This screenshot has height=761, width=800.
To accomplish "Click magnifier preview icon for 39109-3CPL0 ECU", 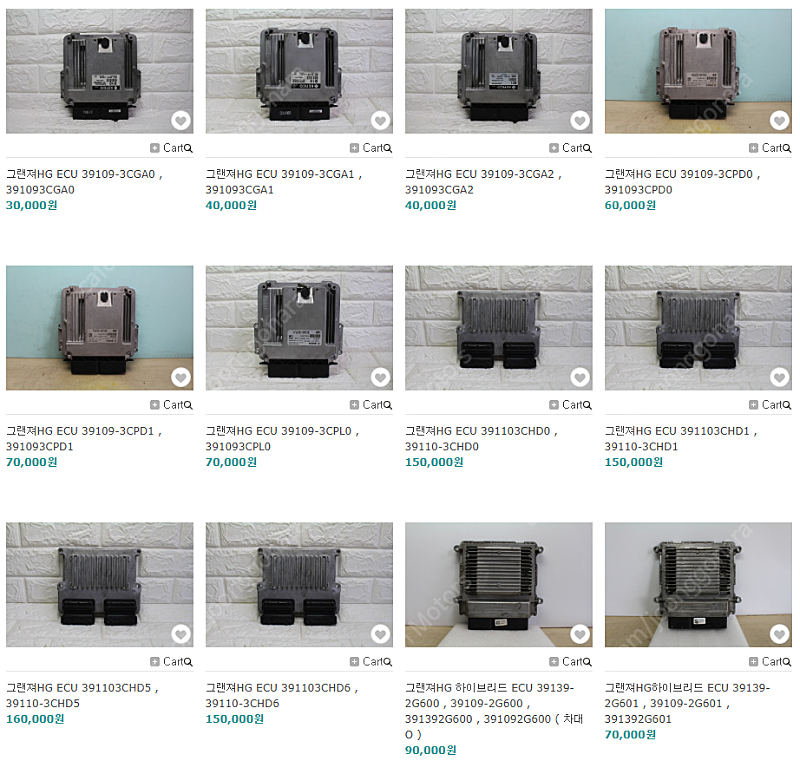I will coord(388,405).
